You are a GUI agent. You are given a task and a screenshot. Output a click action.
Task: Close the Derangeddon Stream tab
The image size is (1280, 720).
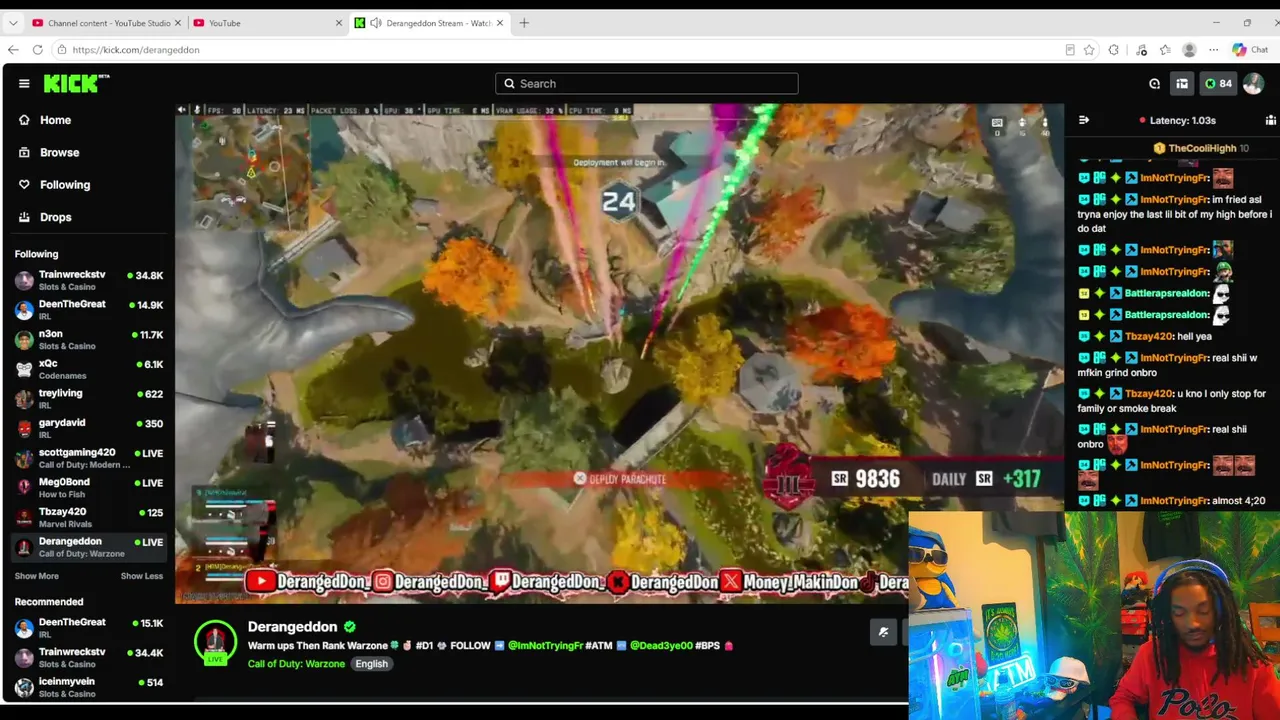click(x=499, y=23)
